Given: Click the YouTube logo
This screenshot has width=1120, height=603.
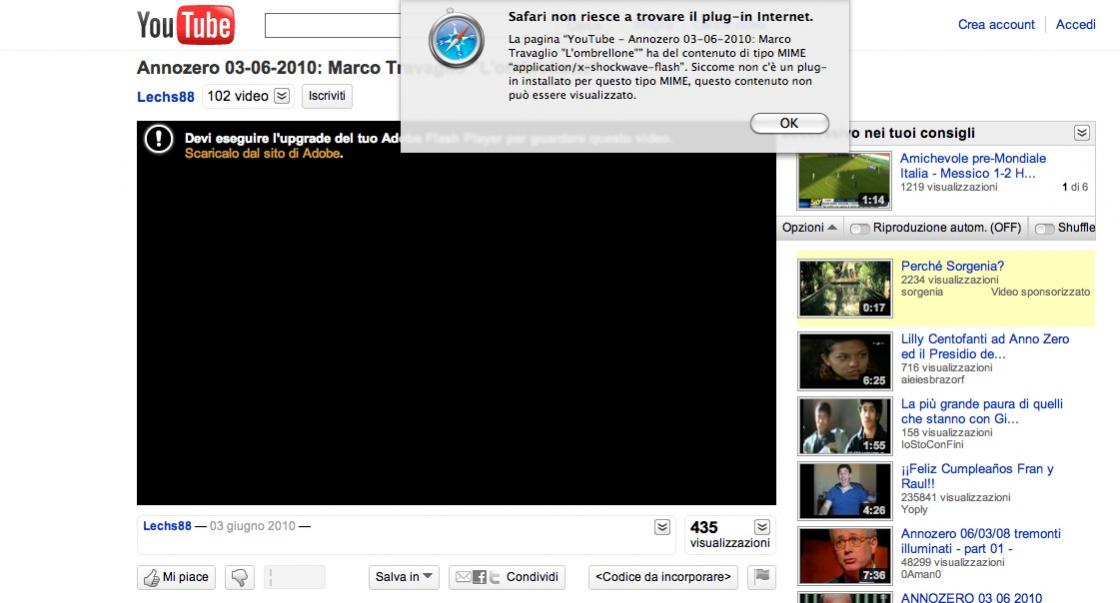Looking at the screenshot, I should [x=186, y=25].
